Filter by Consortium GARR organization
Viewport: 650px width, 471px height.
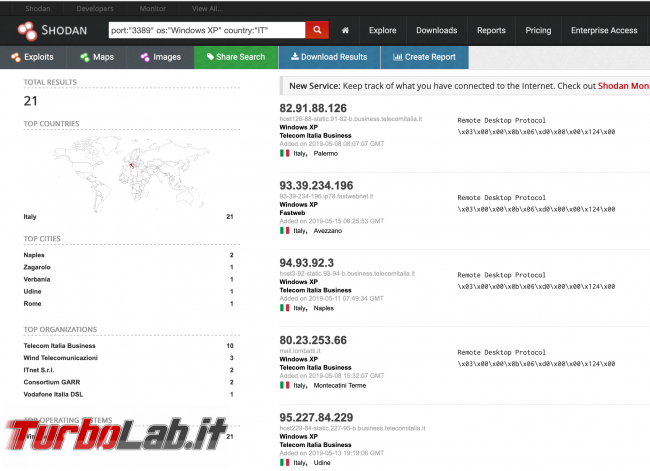(52, 382)
